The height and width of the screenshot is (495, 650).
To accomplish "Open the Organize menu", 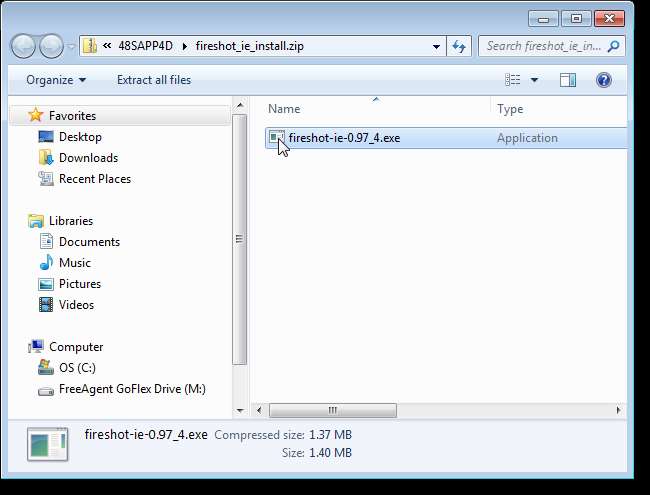I will [56, 80].
